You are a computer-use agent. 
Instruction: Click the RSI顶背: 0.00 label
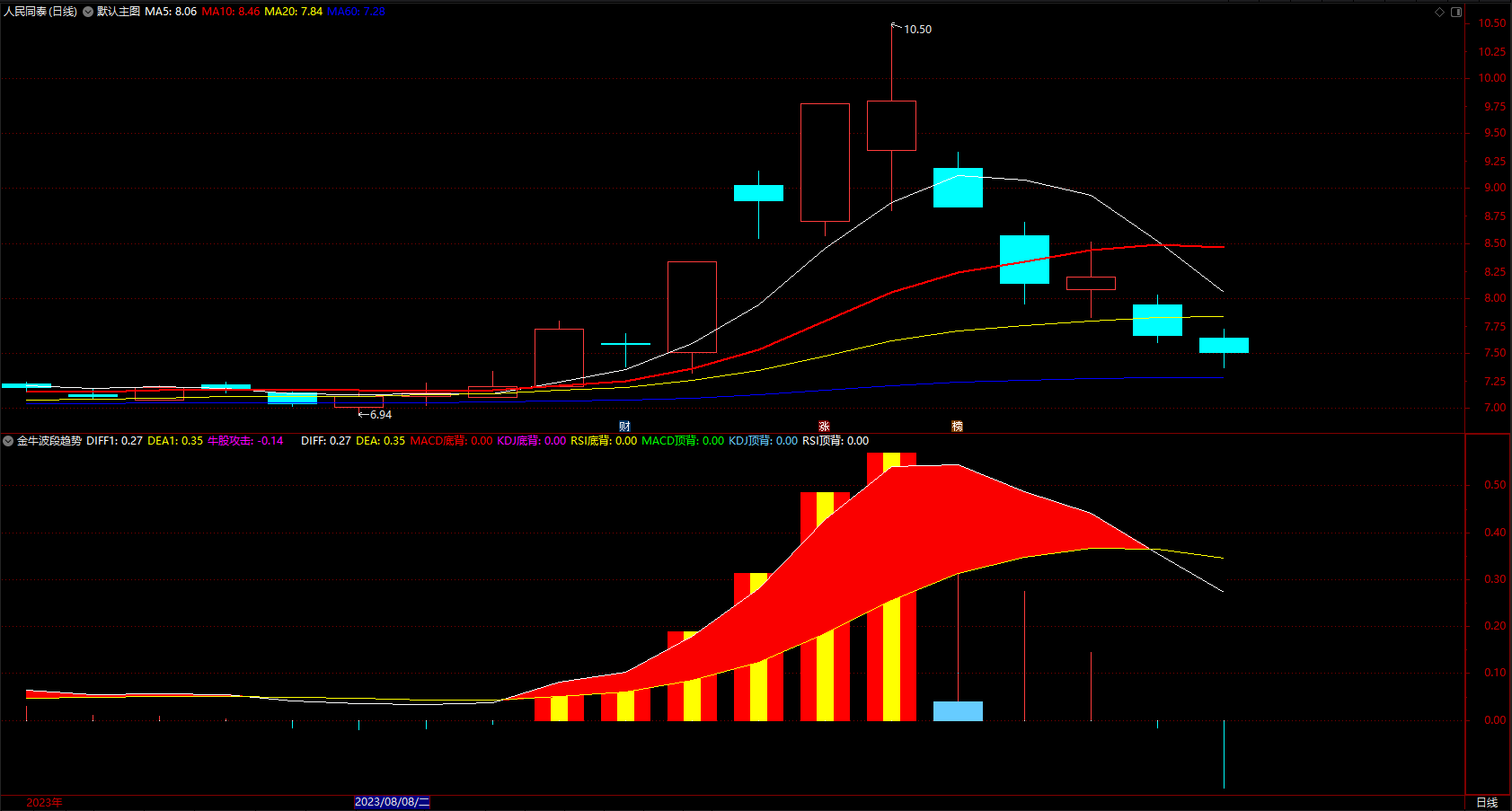click(x=836, y=441)
